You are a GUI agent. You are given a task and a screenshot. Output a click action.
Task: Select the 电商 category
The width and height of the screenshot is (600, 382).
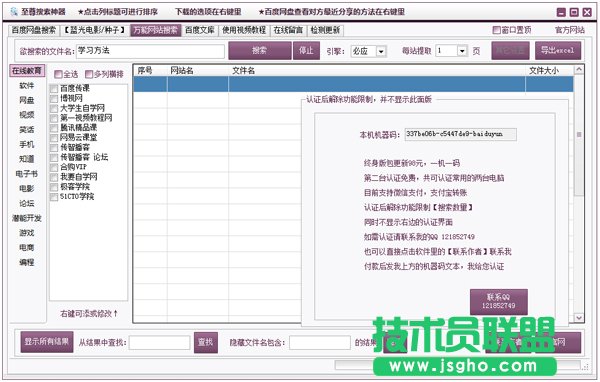click(x=27, y=248)
